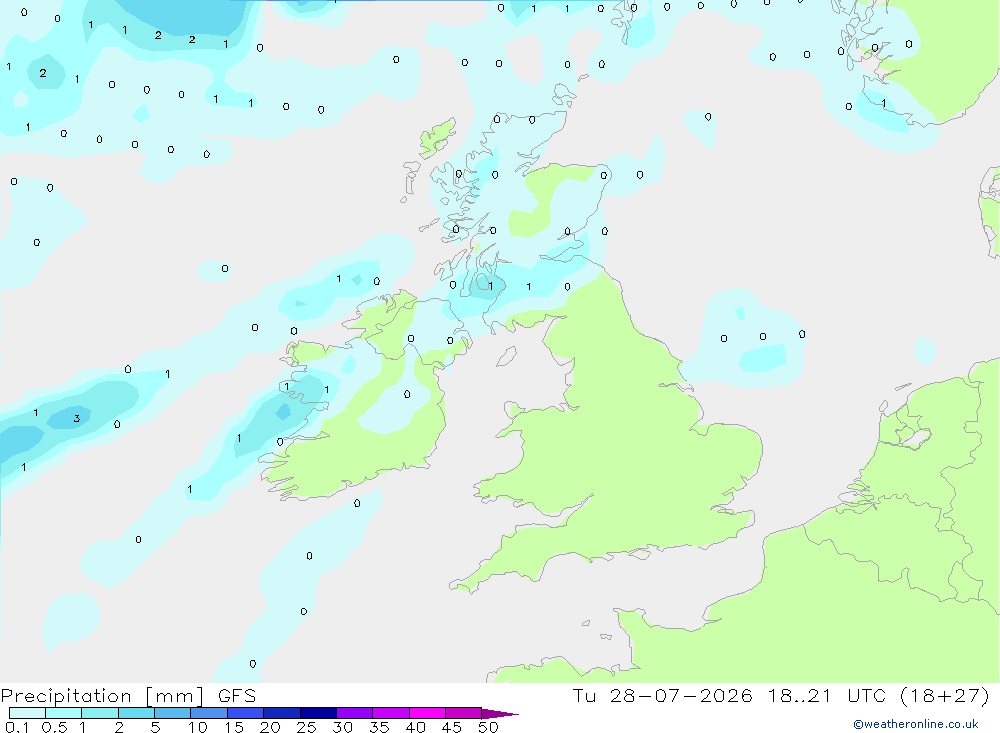
Task: Select the 40–45 mm magenta legend swatch
Action: click(427, 713)
